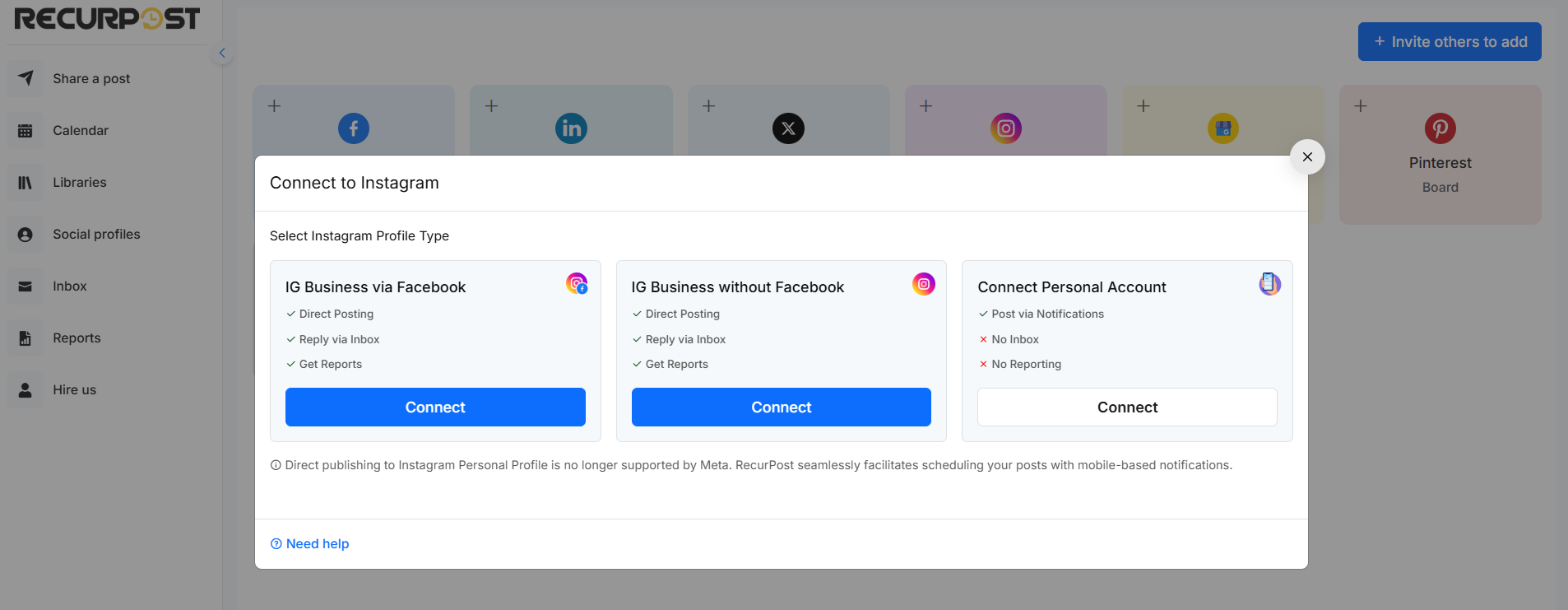Click the LinkedIn logo icon
1568x610 pixels.
(x=571, y=128)
